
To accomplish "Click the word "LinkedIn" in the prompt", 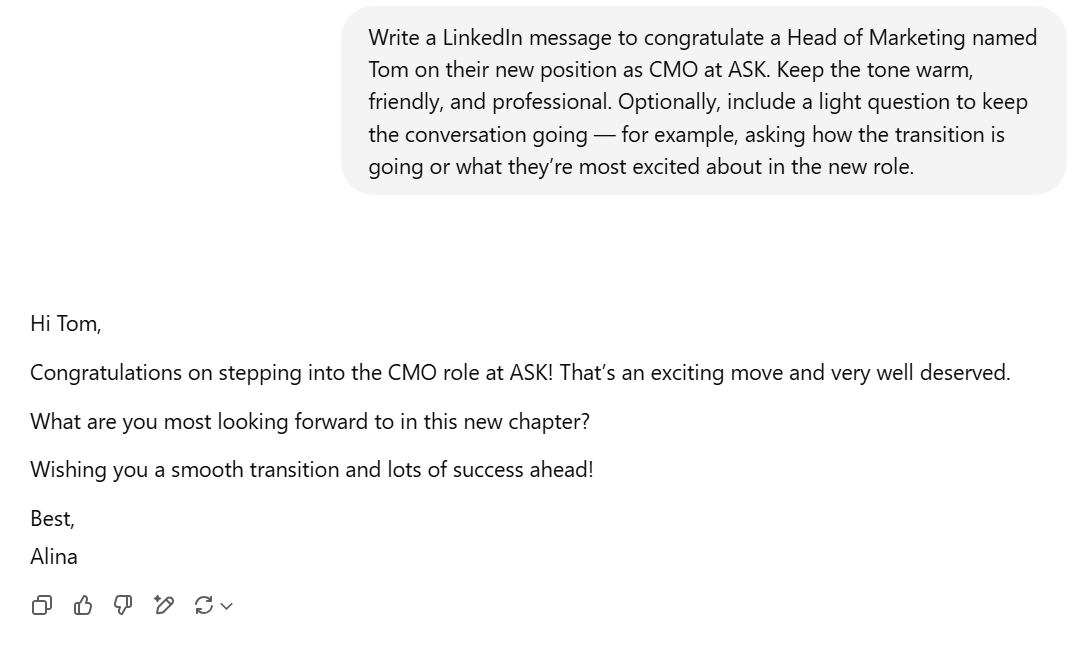I will click(483, 38).
